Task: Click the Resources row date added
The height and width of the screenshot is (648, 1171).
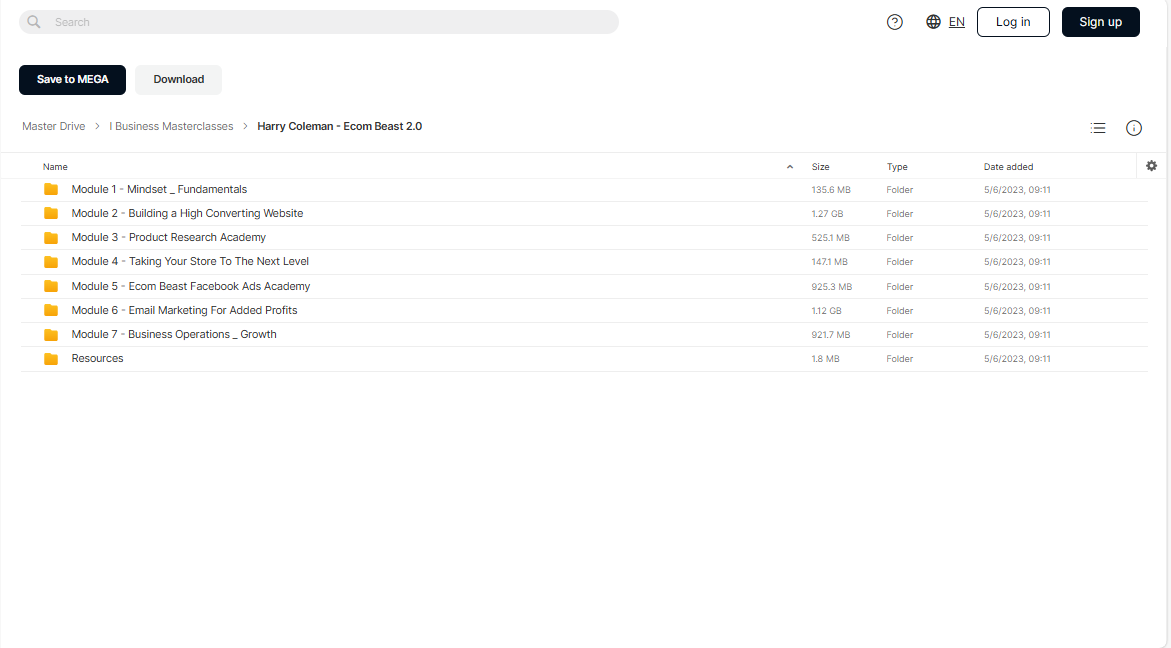Action: pyautogui.click(x=1017, y=359)
